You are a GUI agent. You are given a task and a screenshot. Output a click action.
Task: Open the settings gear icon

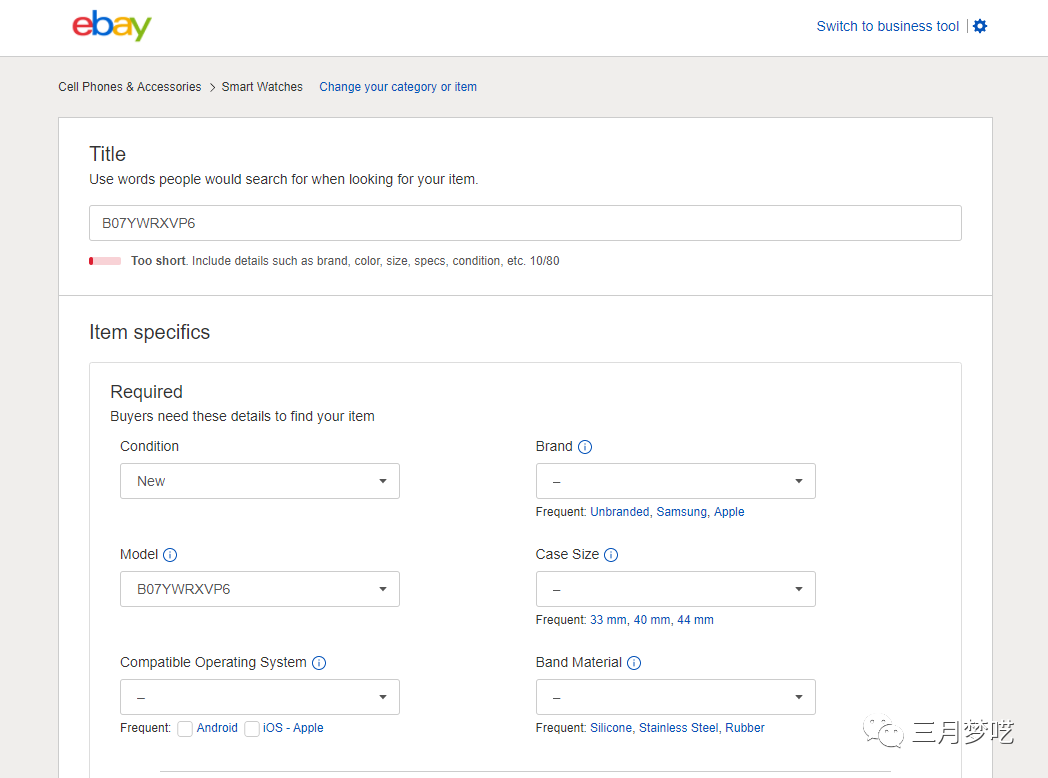(x=980, y=26)
